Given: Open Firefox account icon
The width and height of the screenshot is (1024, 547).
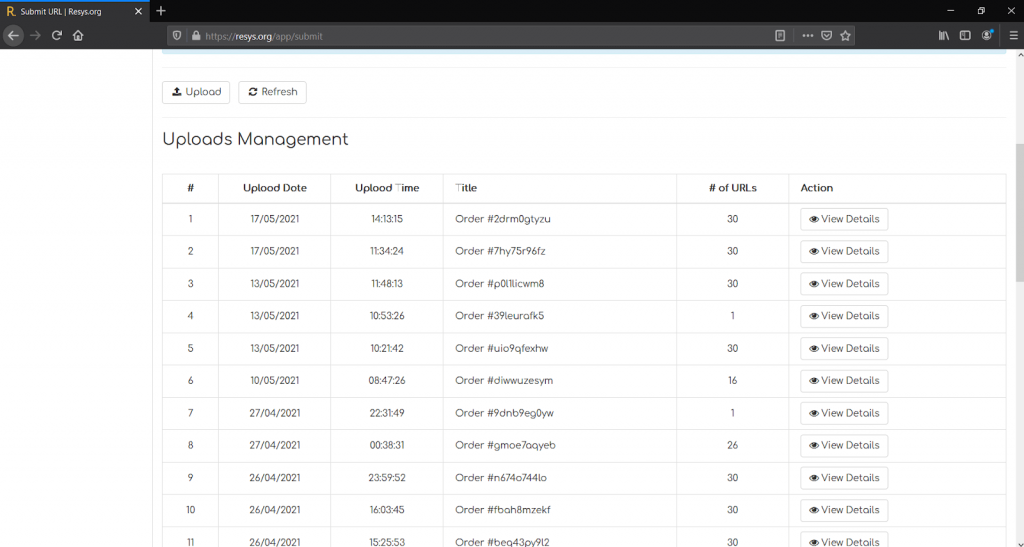Looking at the screenshot, I should [x=987, y=36].
